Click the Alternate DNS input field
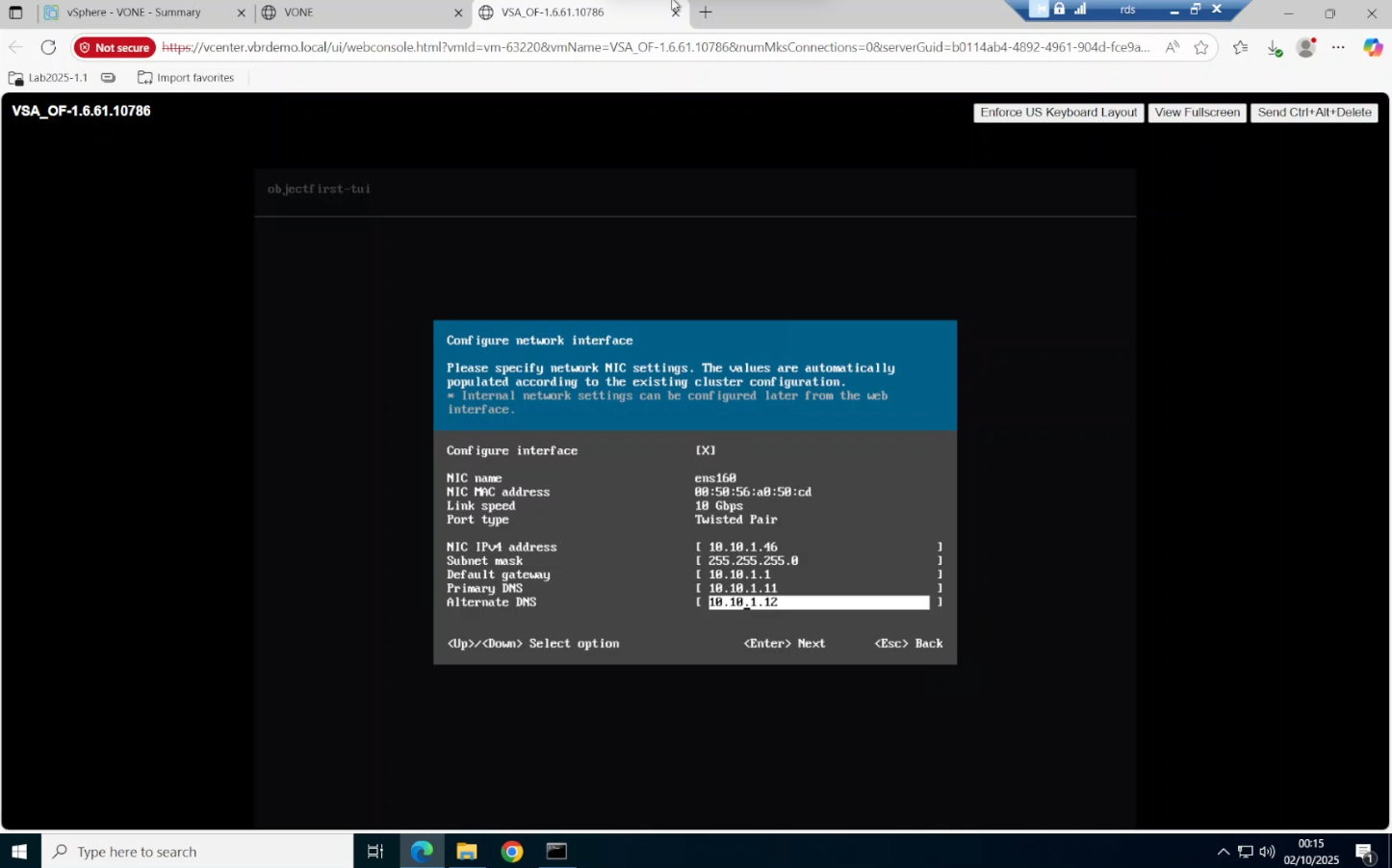 [818, 602]
